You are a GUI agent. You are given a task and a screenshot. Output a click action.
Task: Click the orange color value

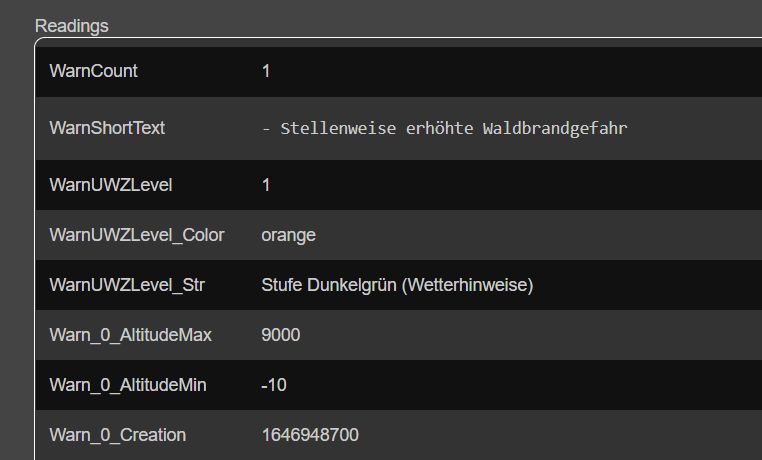point(288,235)
